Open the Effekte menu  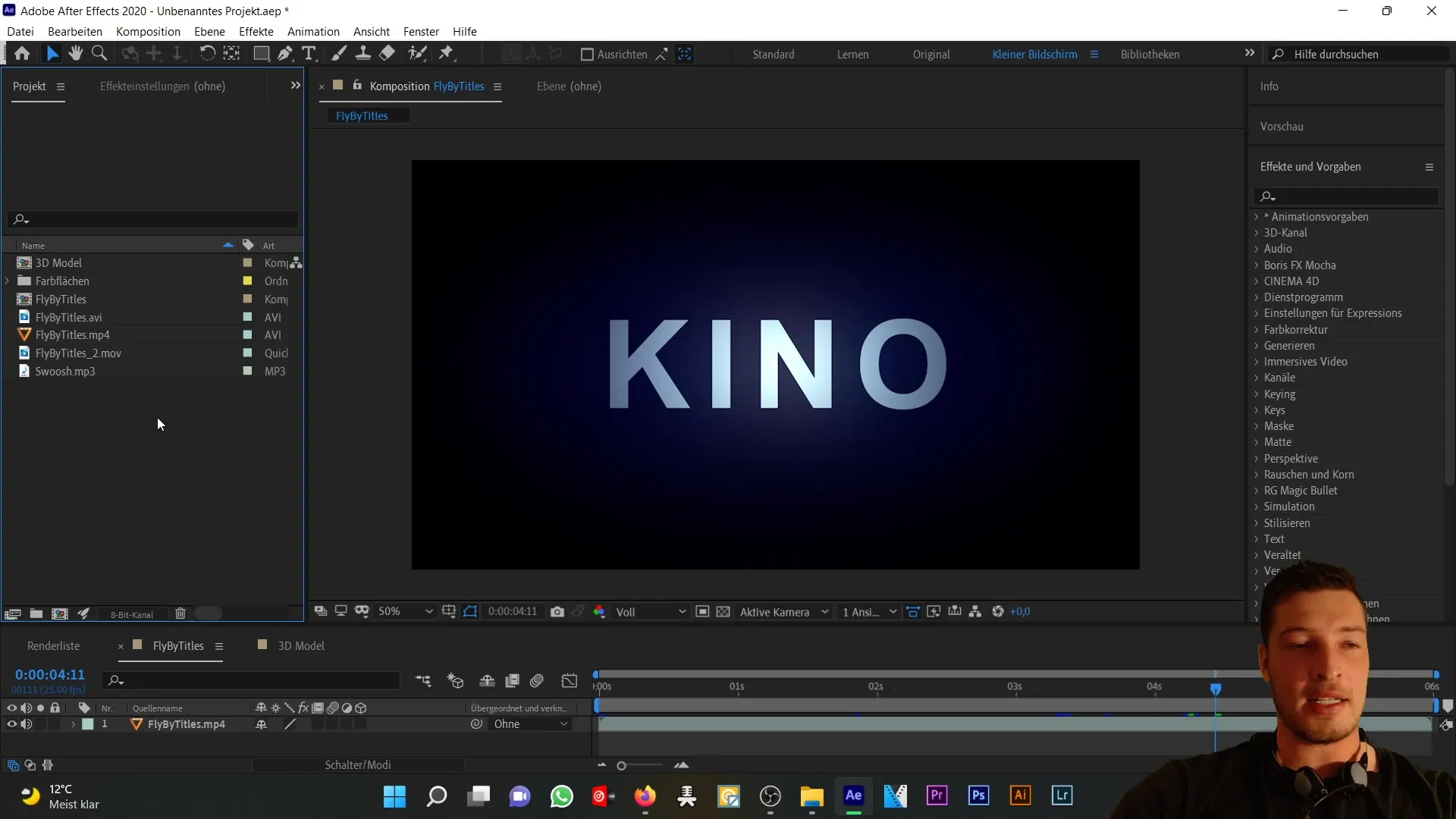tap(256, 32)
